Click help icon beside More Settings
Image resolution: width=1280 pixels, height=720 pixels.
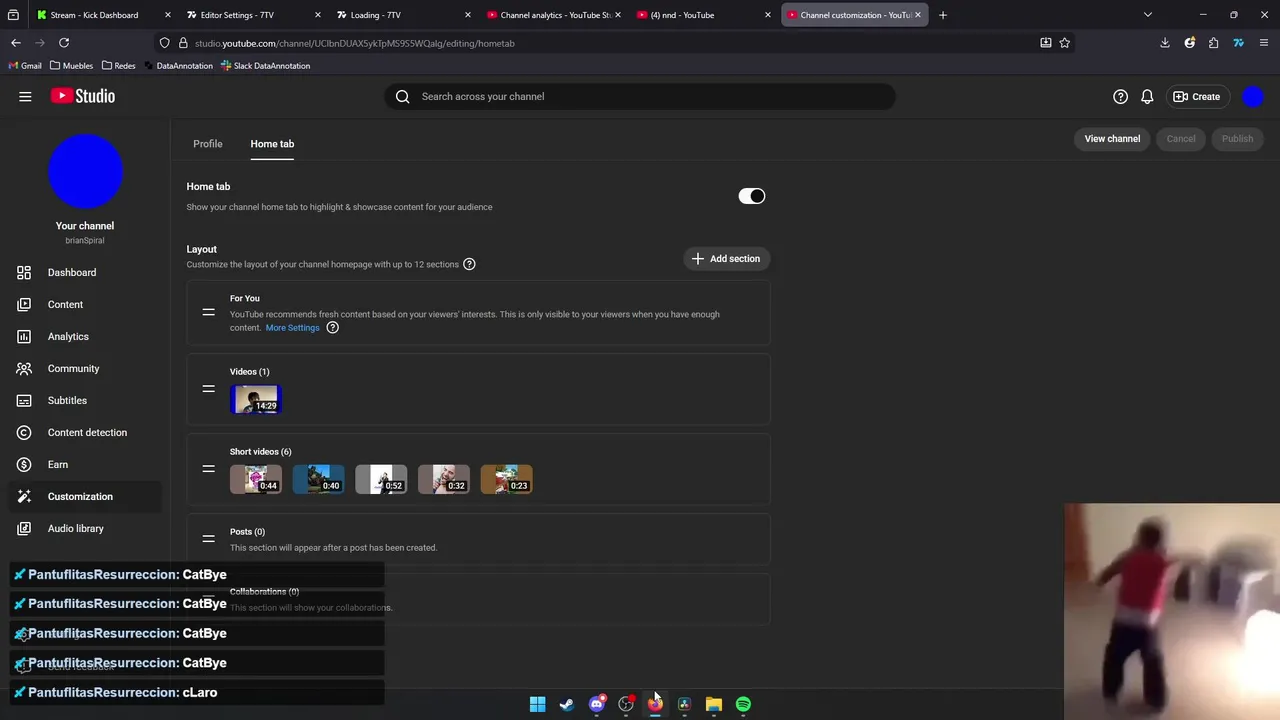point(333,328)
